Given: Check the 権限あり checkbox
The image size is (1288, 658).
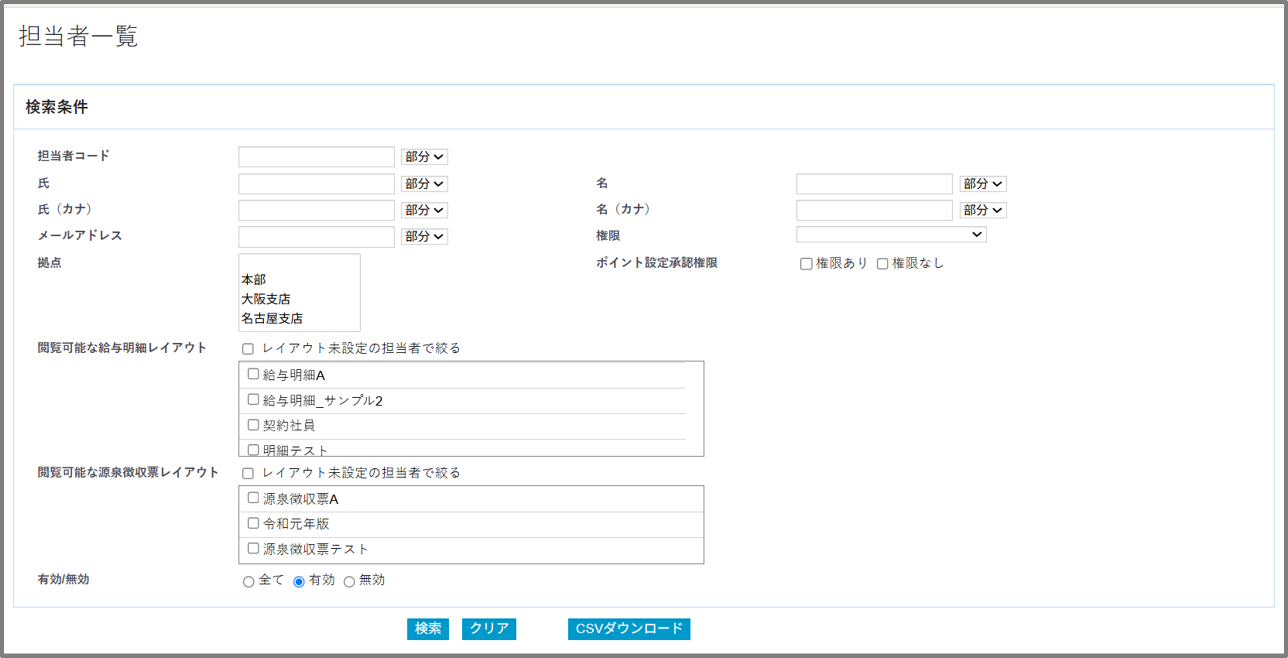Looking at the screenshot, I should coord(806,264).
